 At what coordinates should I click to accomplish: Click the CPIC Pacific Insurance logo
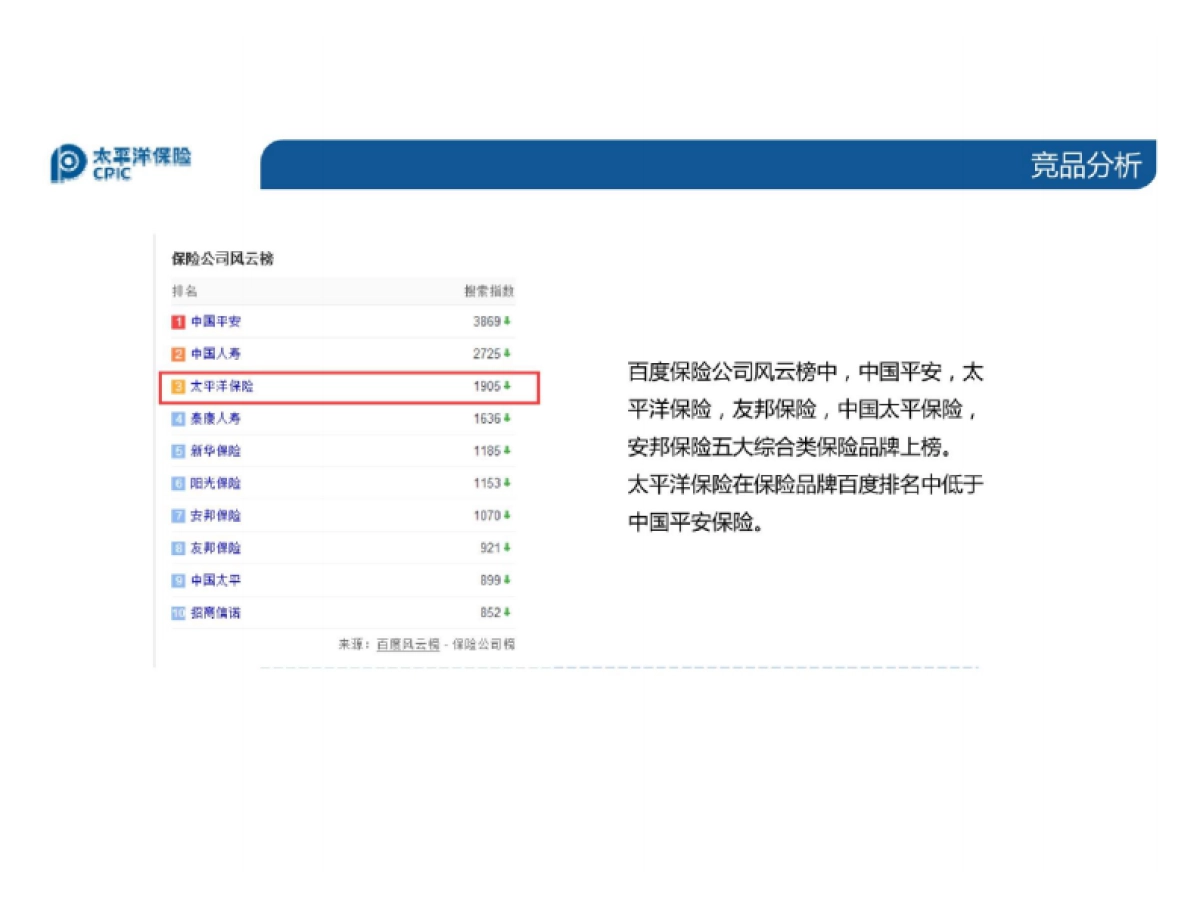point(120,163)
